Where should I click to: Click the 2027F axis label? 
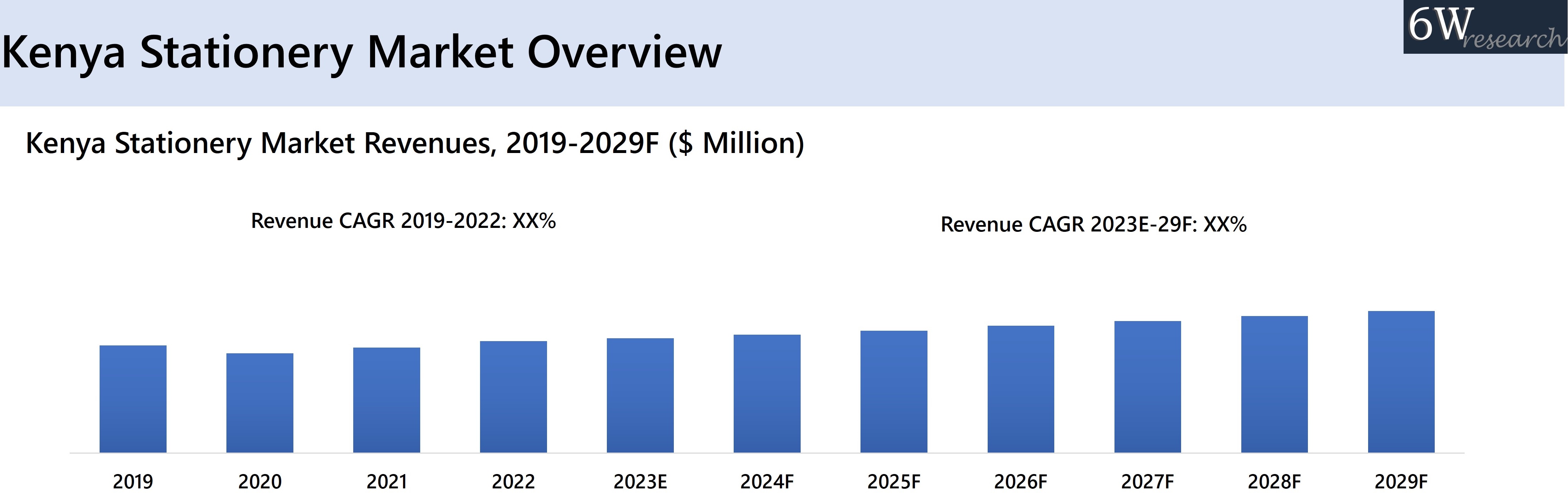coord(1147,482)
